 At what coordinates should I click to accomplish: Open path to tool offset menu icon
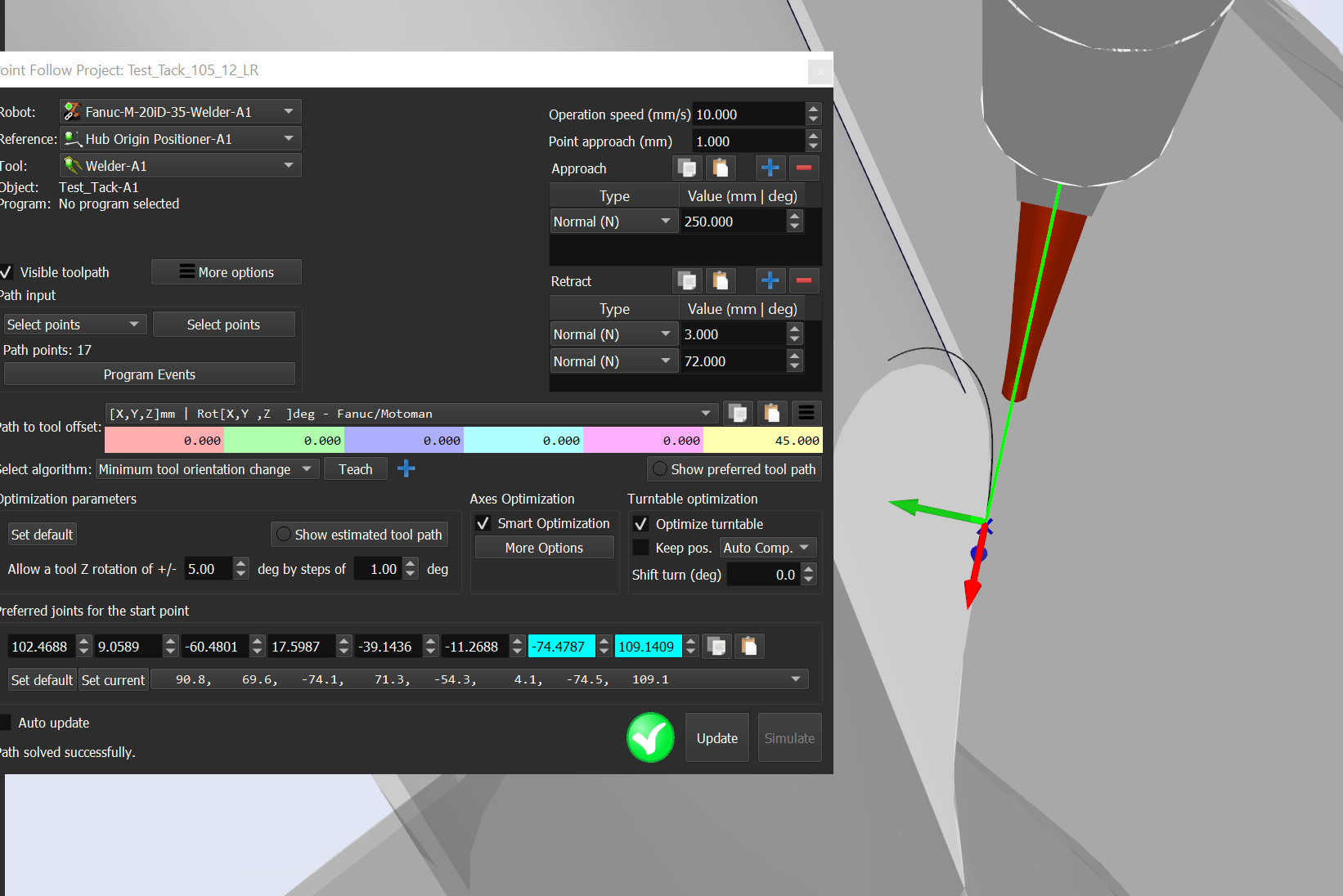pyautogui.click(x=806, y=414)
